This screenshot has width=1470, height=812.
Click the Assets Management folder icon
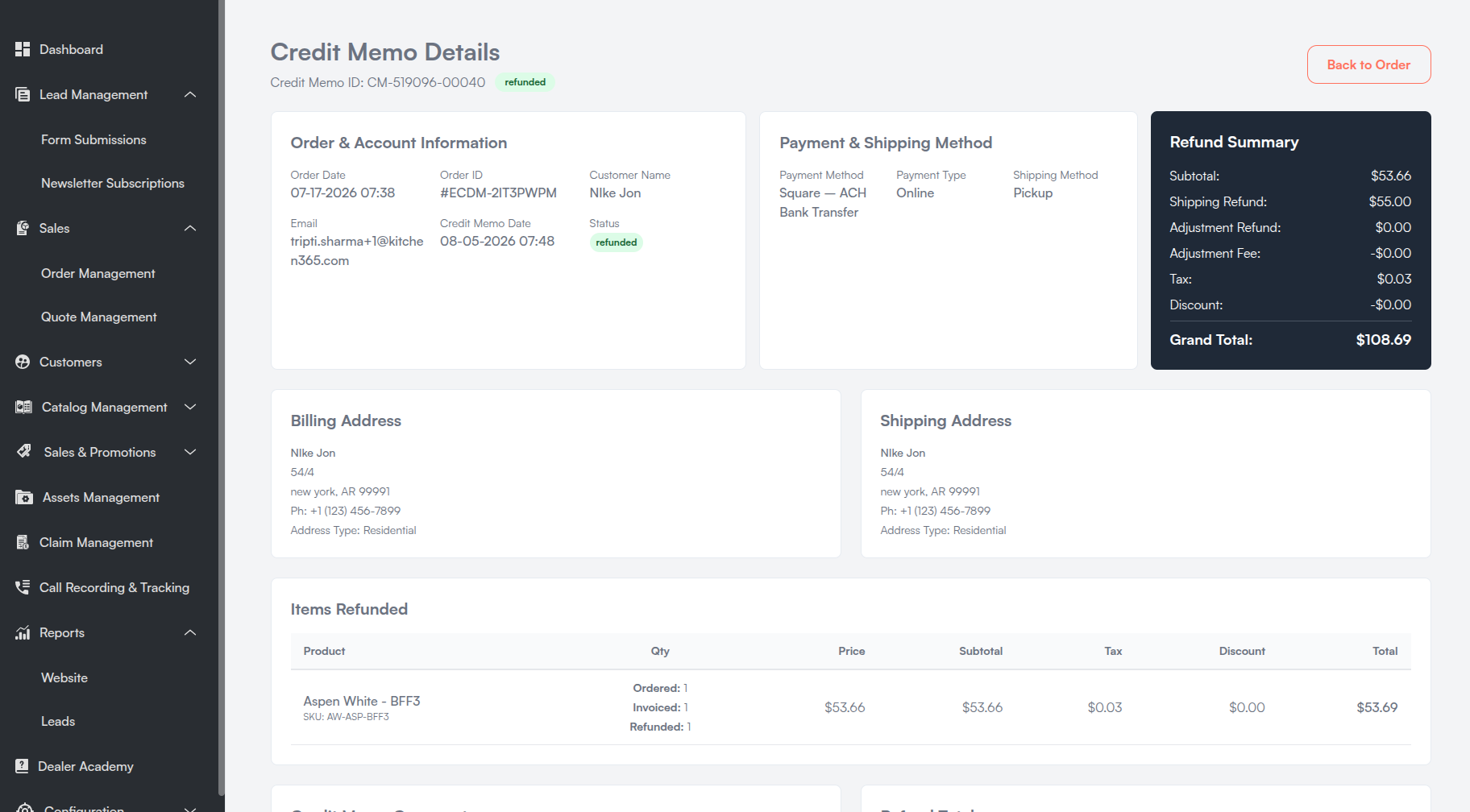coord(24,497)
